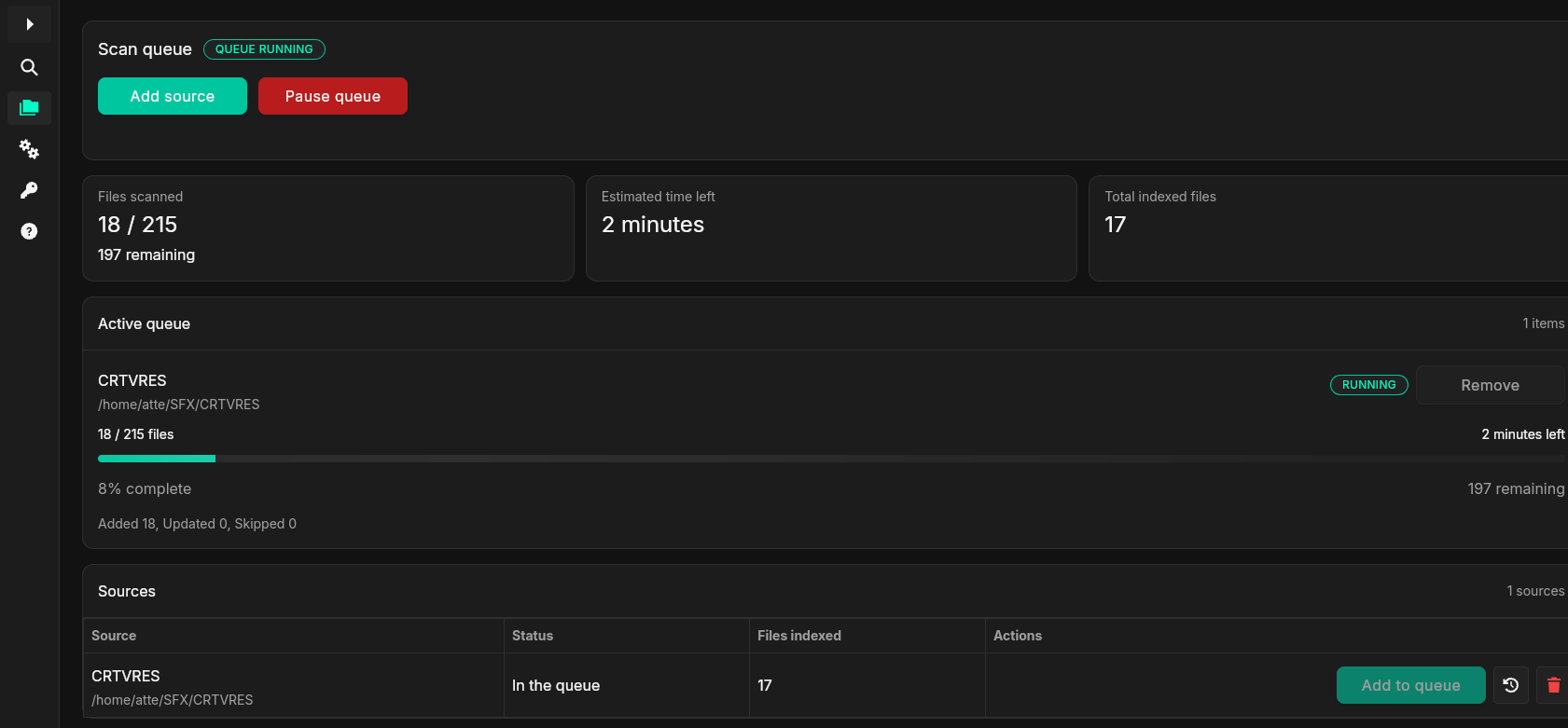Click the rescan history icon for CRTVRES
Viewport: 1568px width, 728px height.
(x=1511, y=685)
